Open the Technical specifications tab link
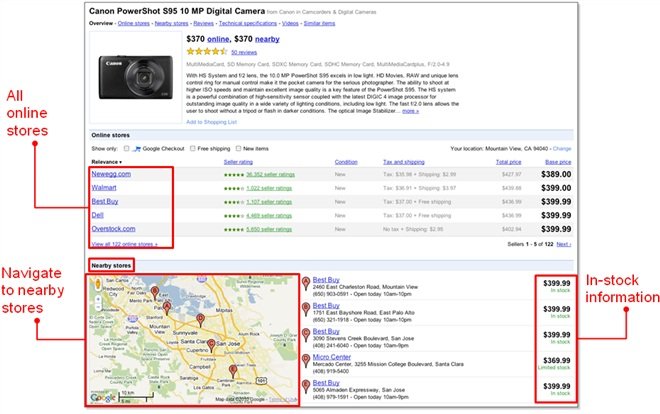 [248, 23]
